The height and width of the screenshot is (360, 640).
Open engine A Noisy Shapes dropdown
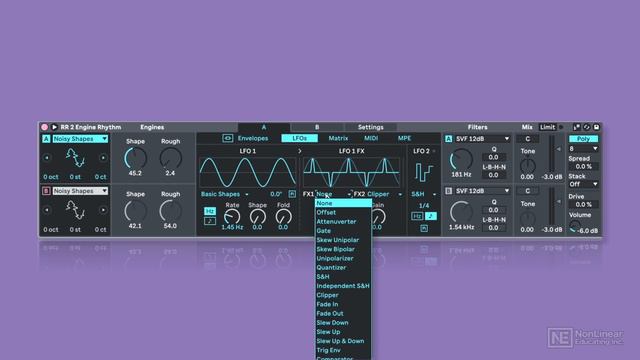[80, 139]
